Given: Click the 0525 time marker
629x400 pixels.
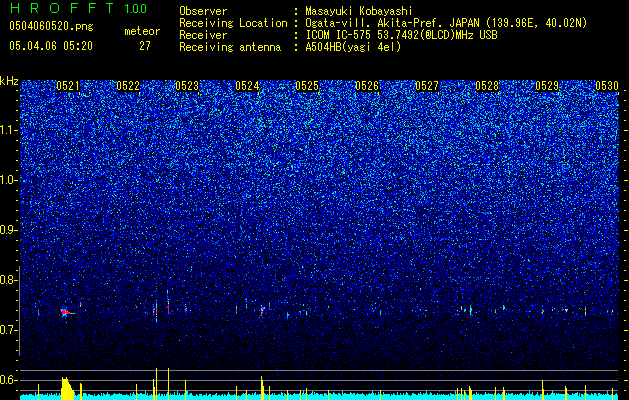Looking at the screenshot, I should 307,86.
